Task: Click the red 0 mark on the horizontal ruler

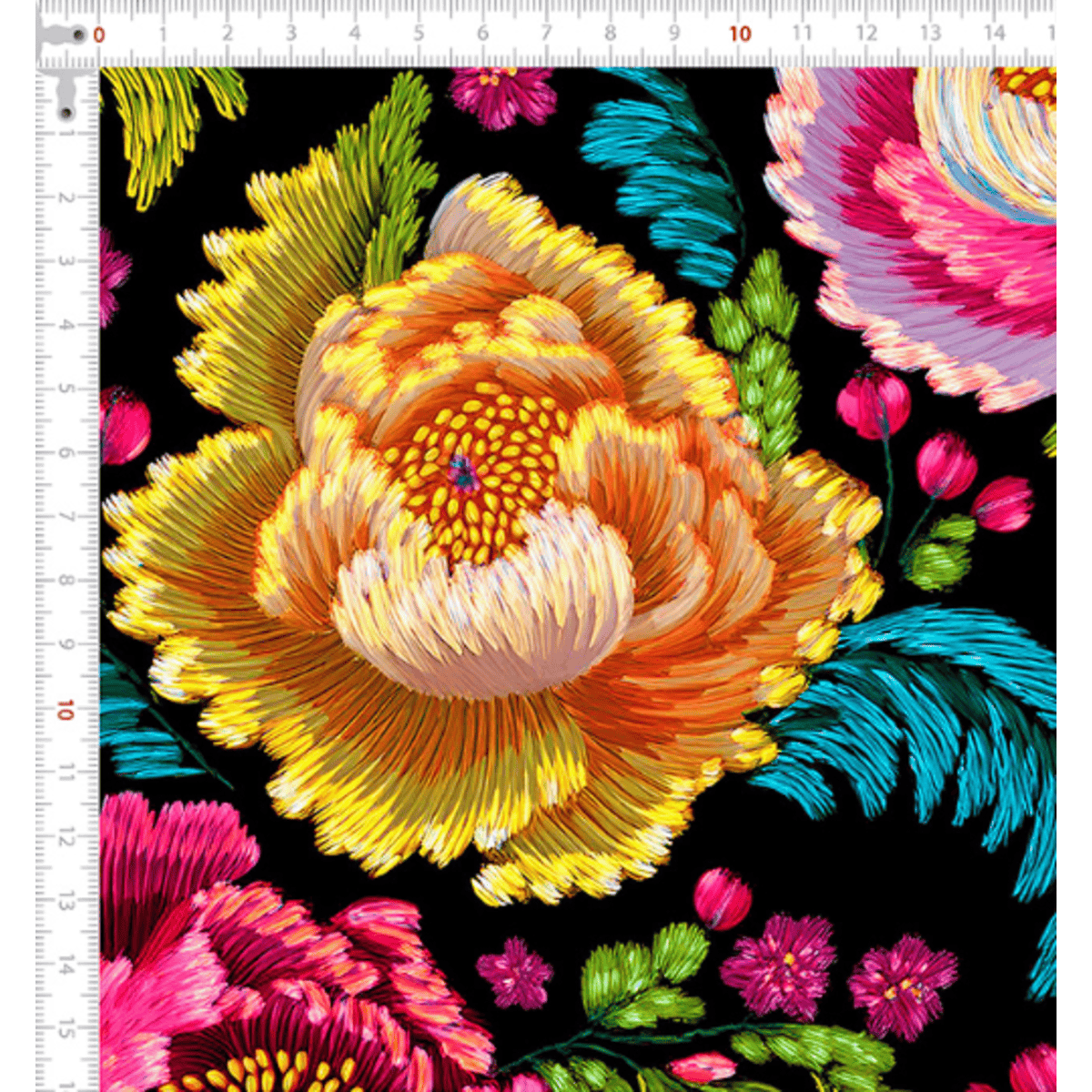Action: pos(100,35)
